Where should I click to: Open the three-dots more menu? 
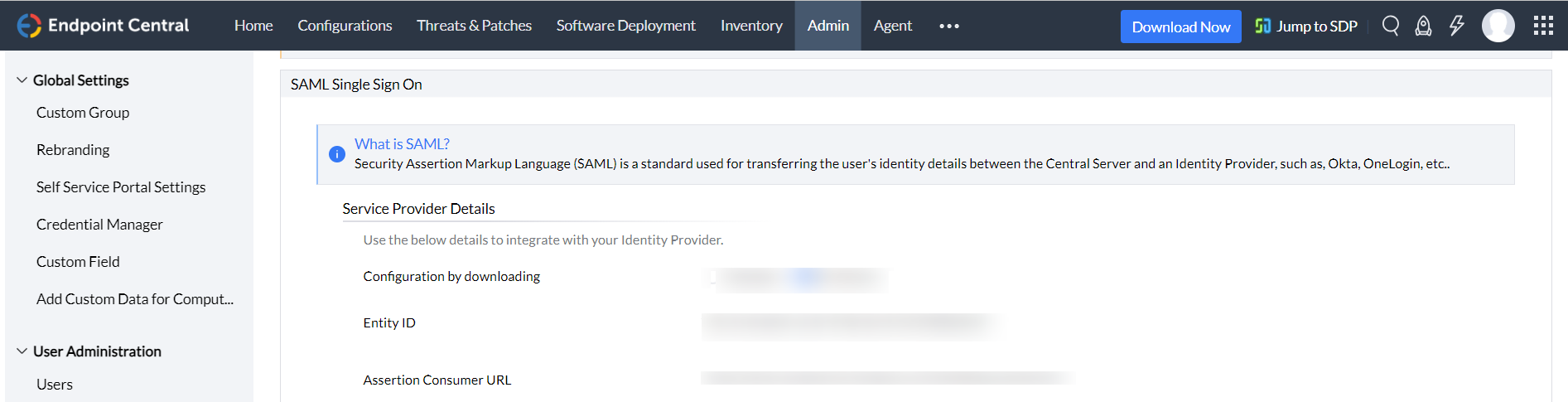pos(949,26)
